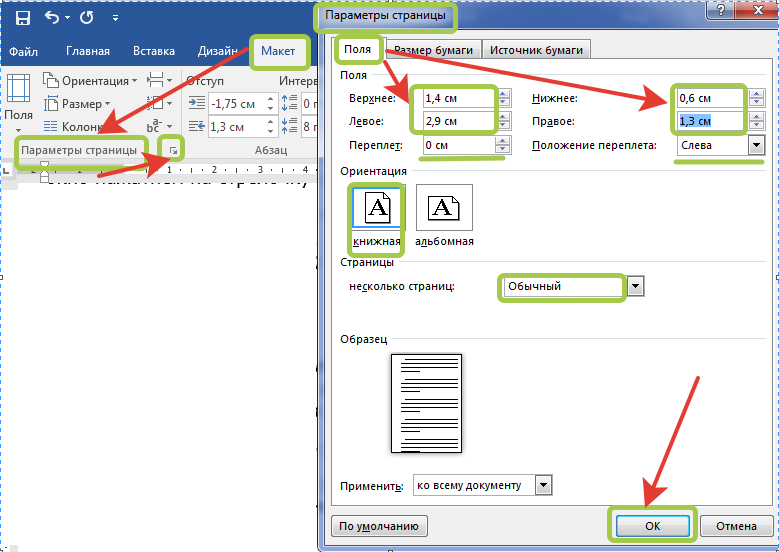The width and height of the screenshot is (779, 552).
Task: Click the spacing before icon in ribbon
Action: (289, 103)
